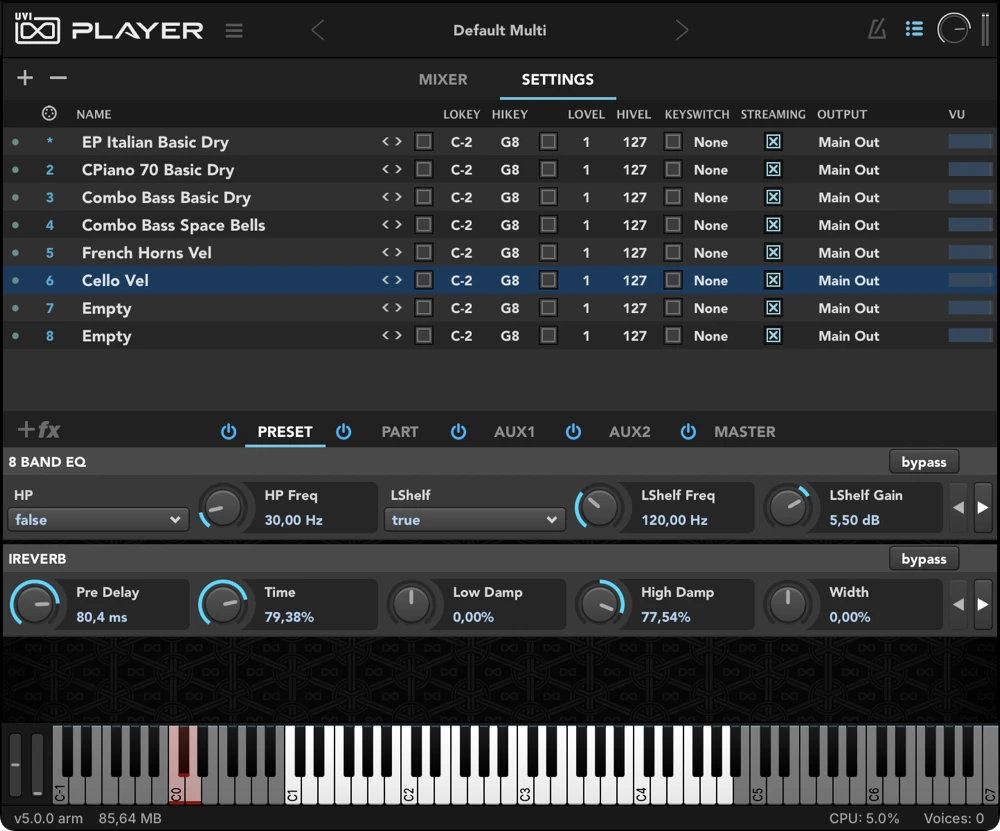Toggle PRESET effects power icon

click(x=228, y=432)
